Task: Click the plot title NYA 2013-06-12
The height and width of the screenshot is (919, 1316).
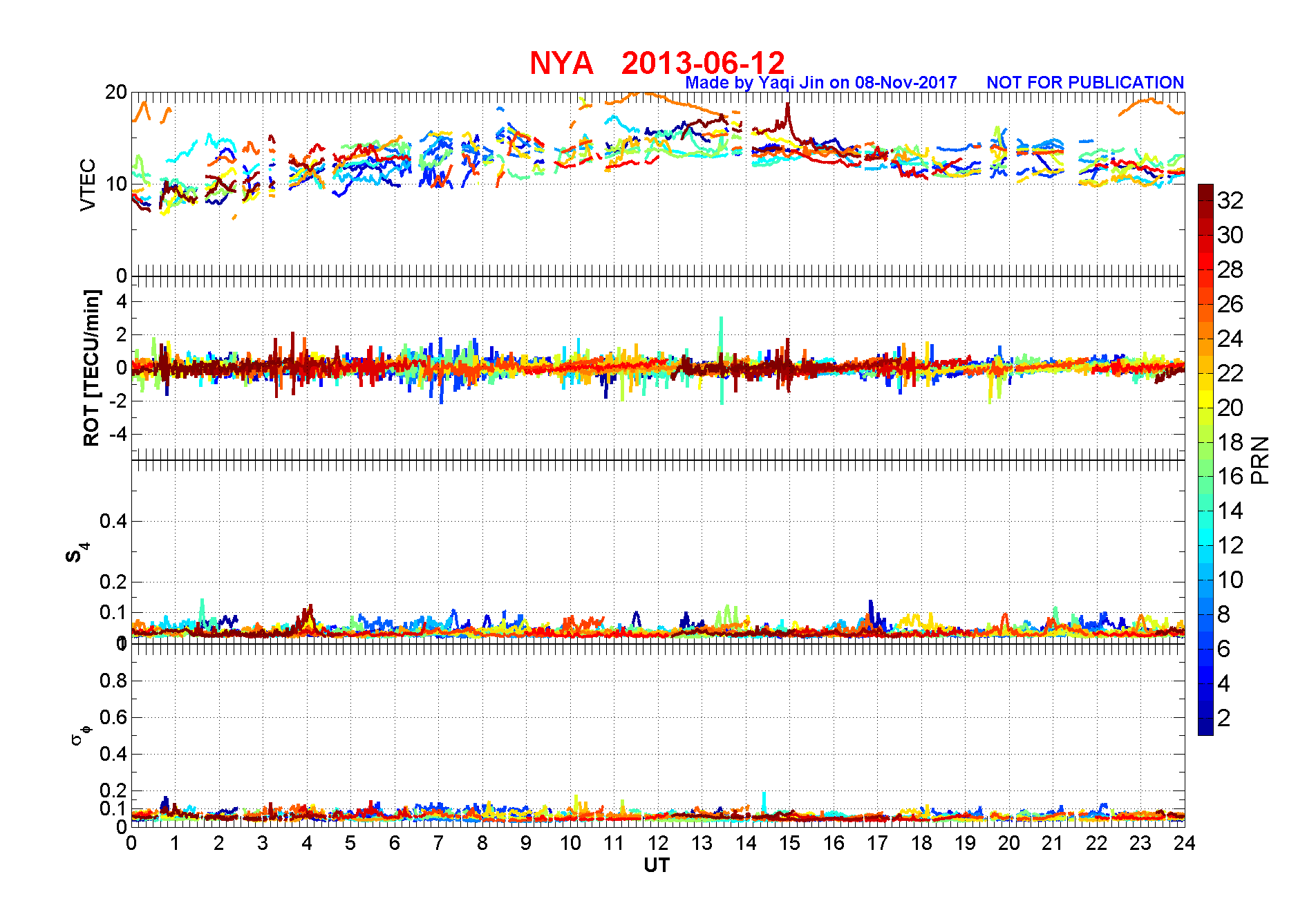Action: pos(657,63)
